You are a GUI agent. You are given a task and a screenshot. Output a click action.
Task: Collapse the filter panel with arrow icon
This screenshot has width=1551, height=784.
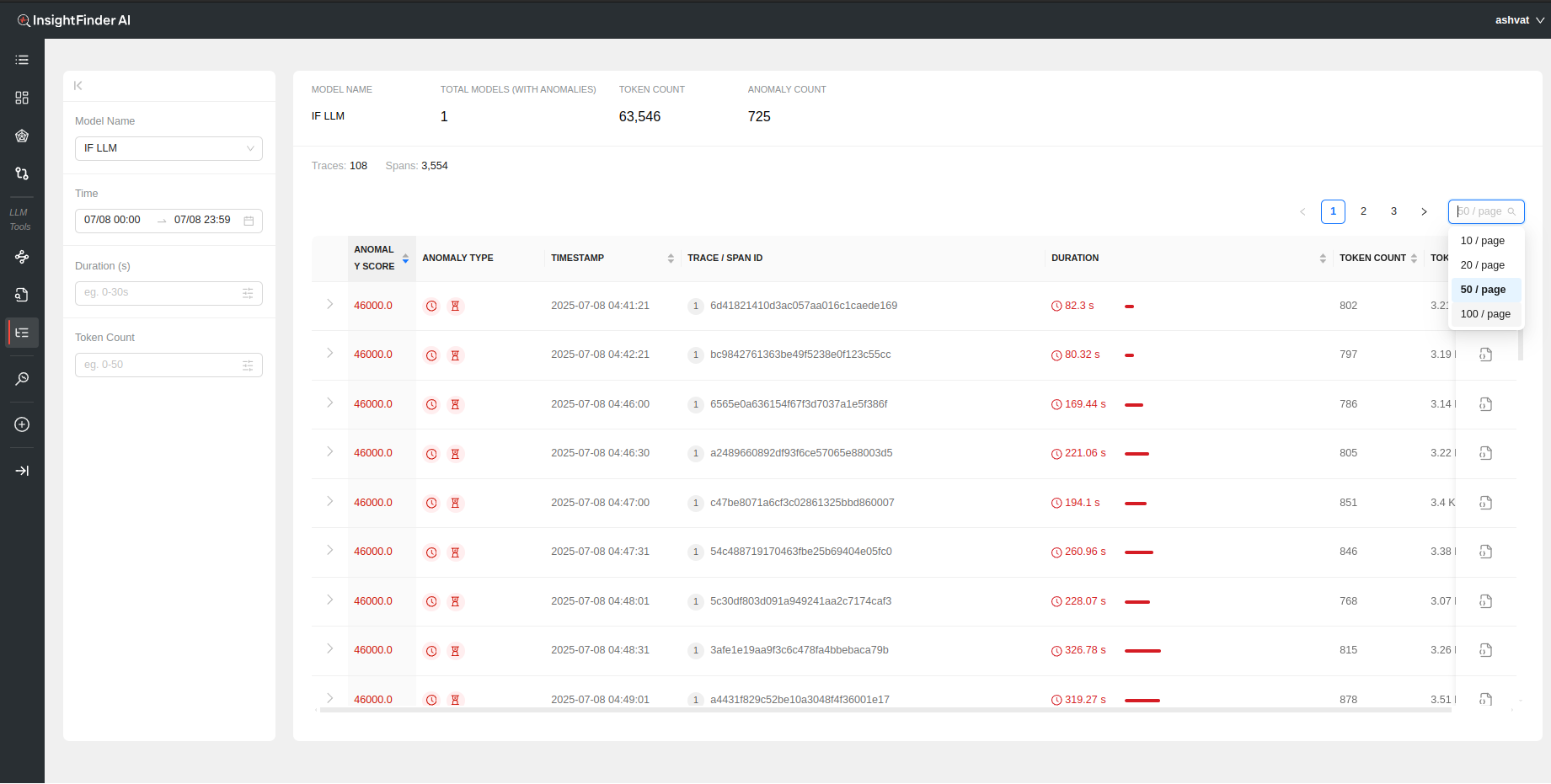point(78,85)
